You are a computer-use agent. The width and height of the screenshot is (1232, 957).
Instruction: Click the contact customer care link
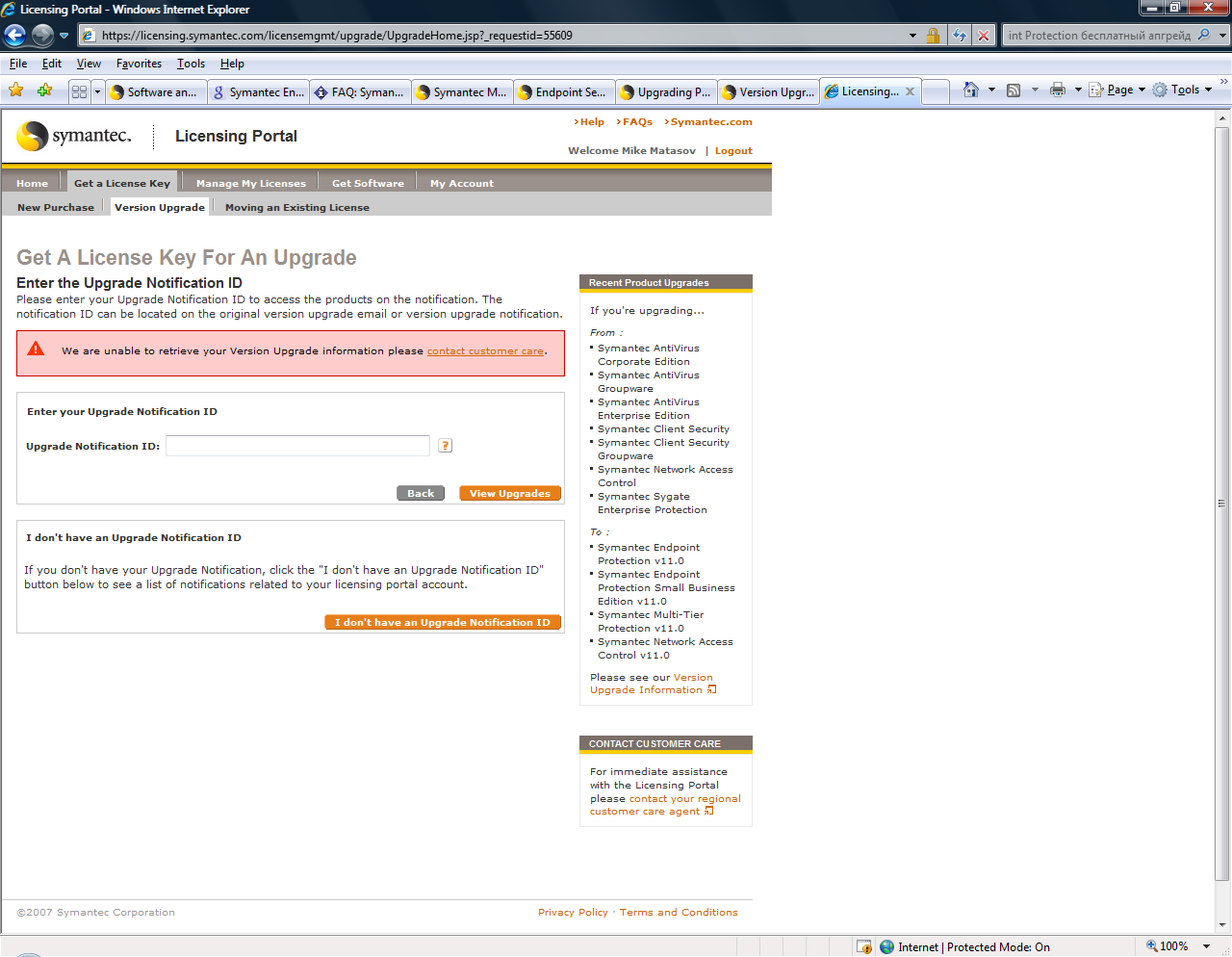coord(485,351)
